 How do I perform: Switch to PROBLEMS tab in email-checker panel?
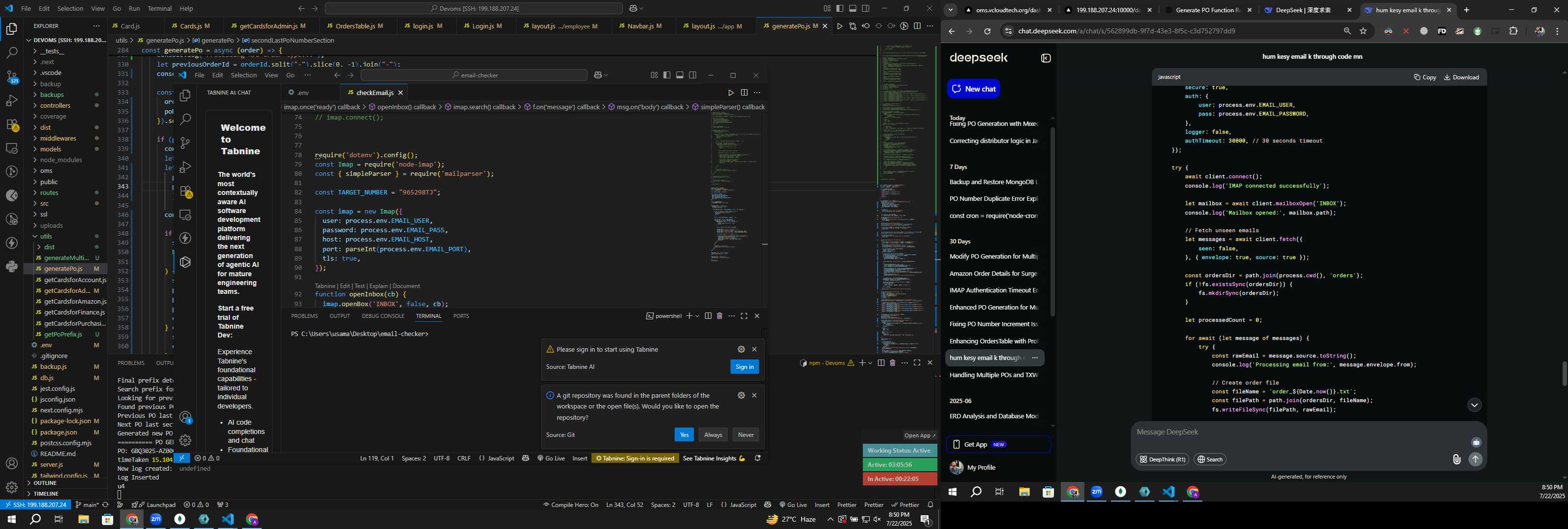click(304, 316)
